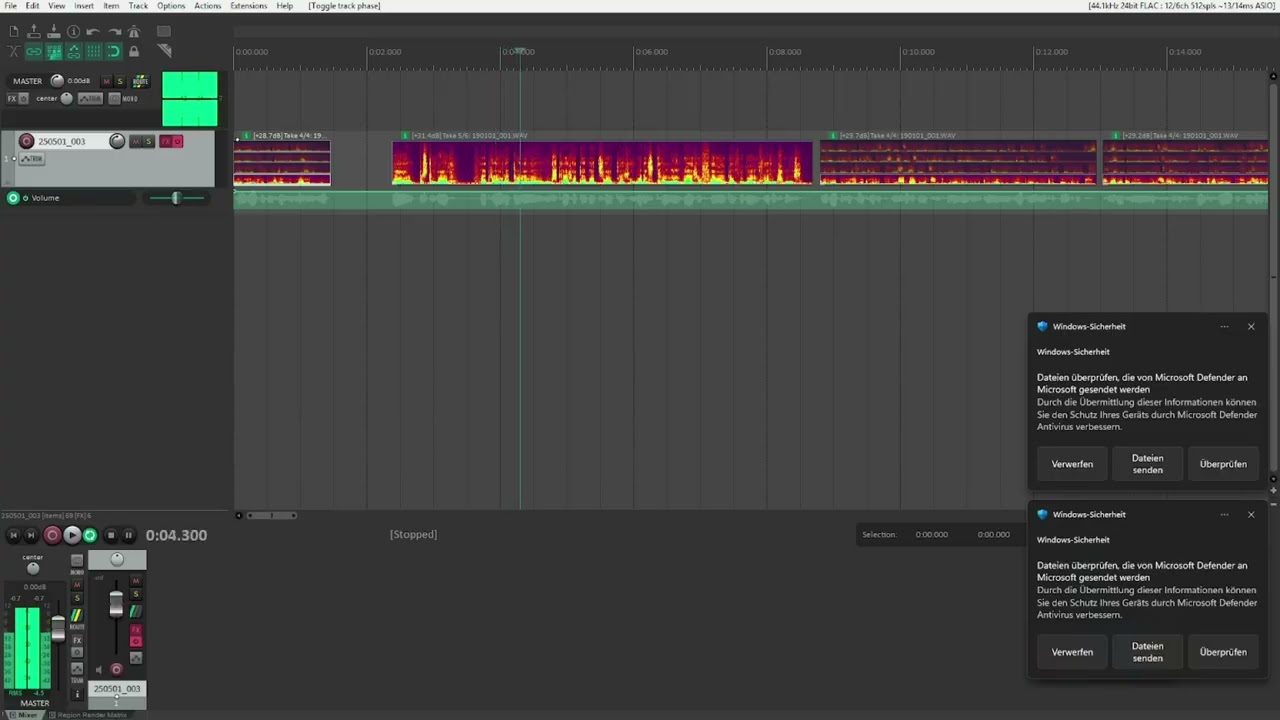Click the Undo arrow icon

[93, 32]
